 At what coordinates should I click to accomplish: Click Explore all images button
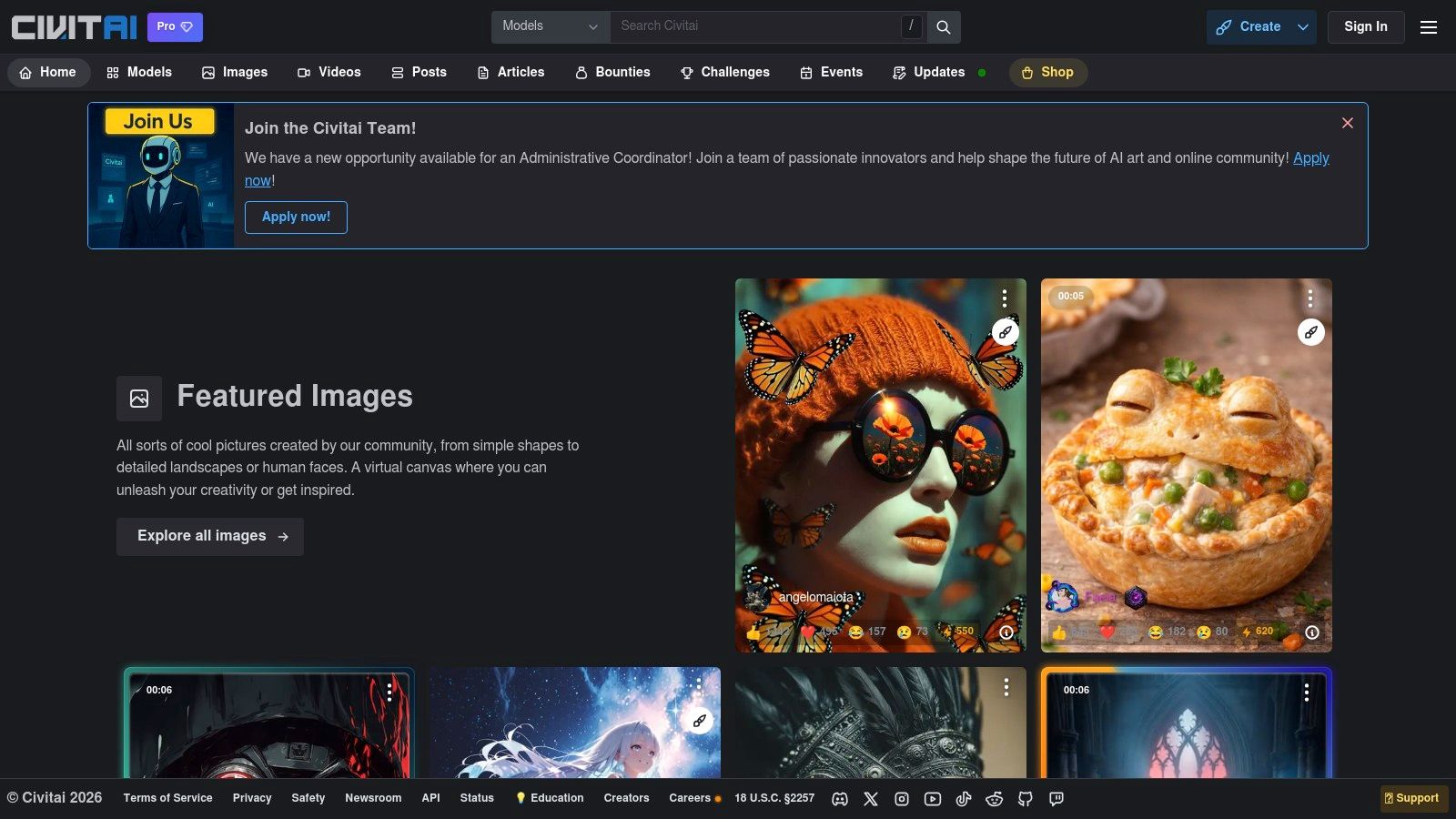(210, 536)
